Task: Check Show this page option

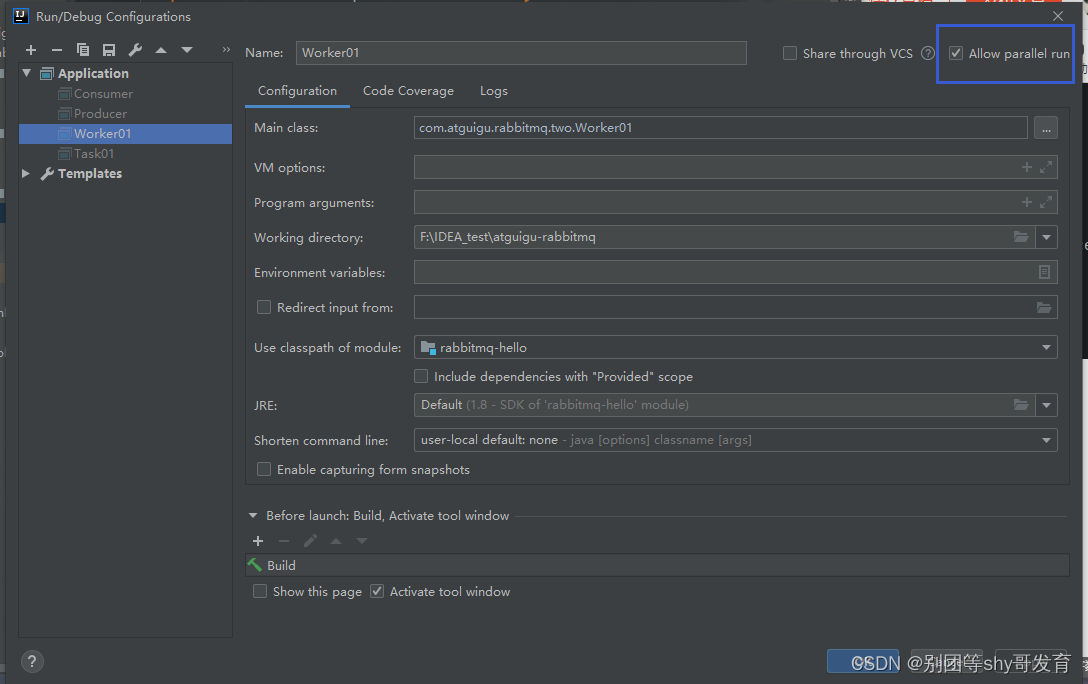Action: [260, 592]
